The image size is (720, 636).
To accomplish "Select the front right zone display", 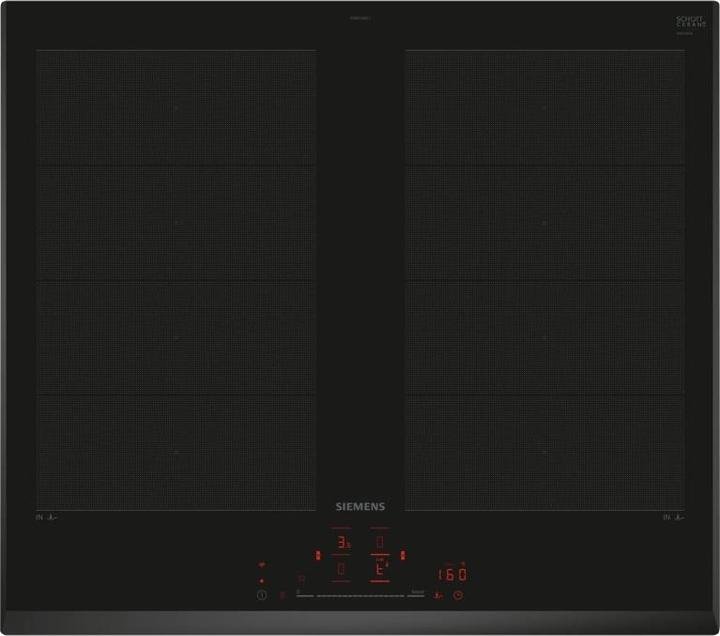I will click(x=379, y=570).
